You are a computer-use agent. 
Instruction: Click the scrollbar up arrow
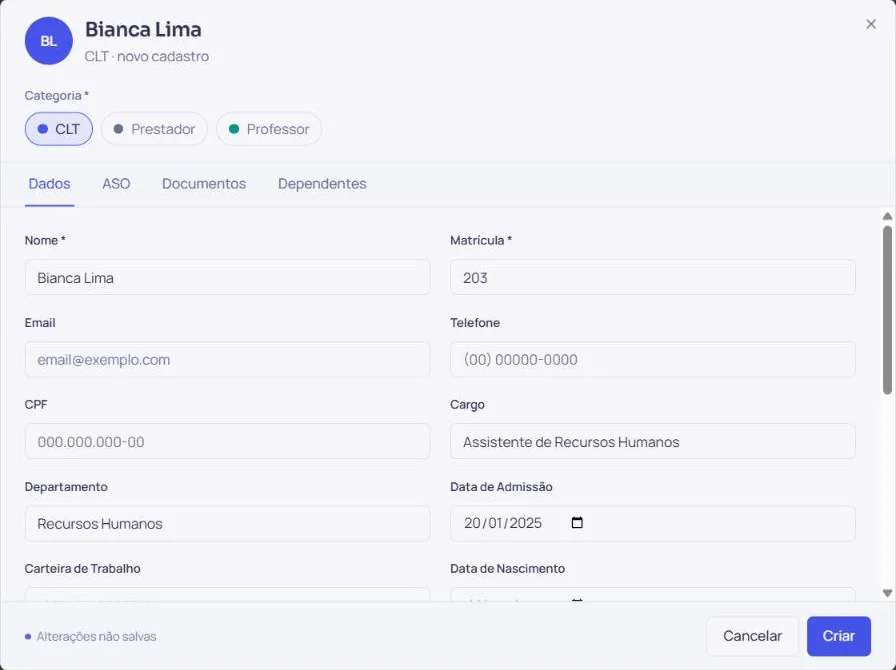pos(887,216)
